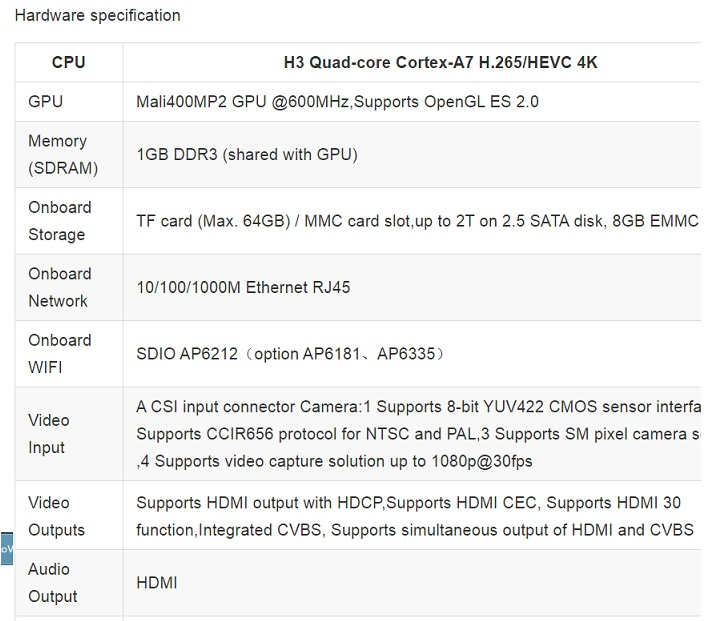
Task: Select the CPU header cell
Action: (69, 62)
